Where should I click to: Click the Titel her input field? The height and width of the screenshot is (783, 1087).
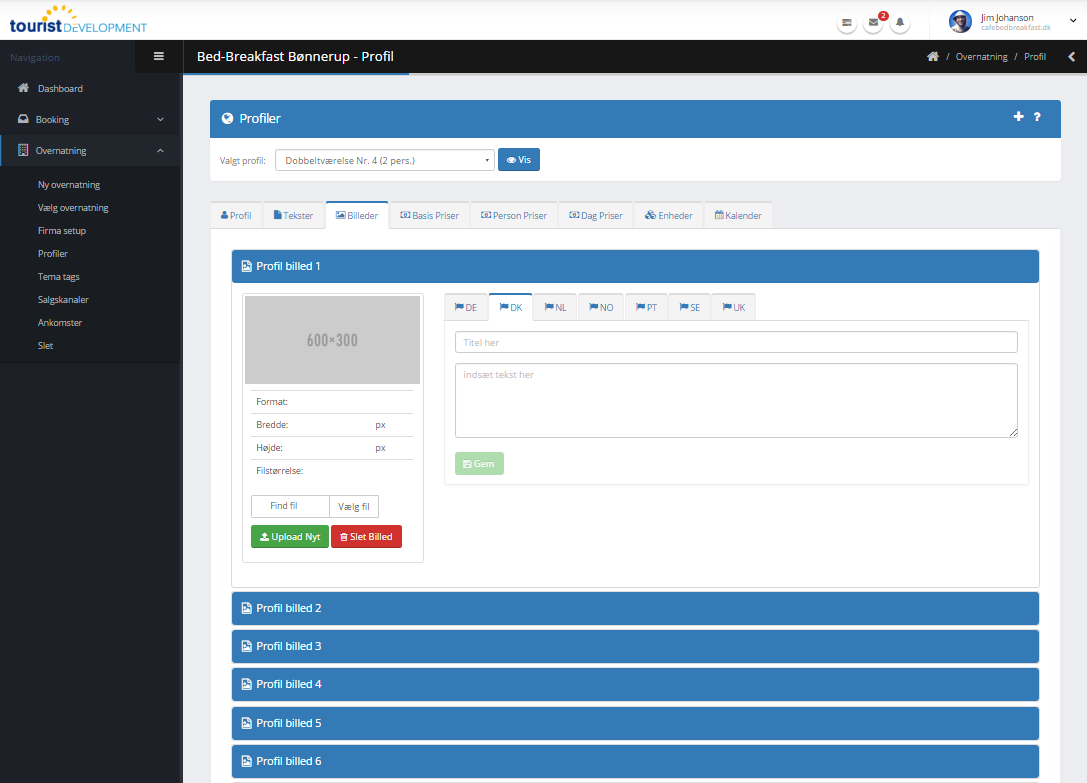tap(735, 342)
